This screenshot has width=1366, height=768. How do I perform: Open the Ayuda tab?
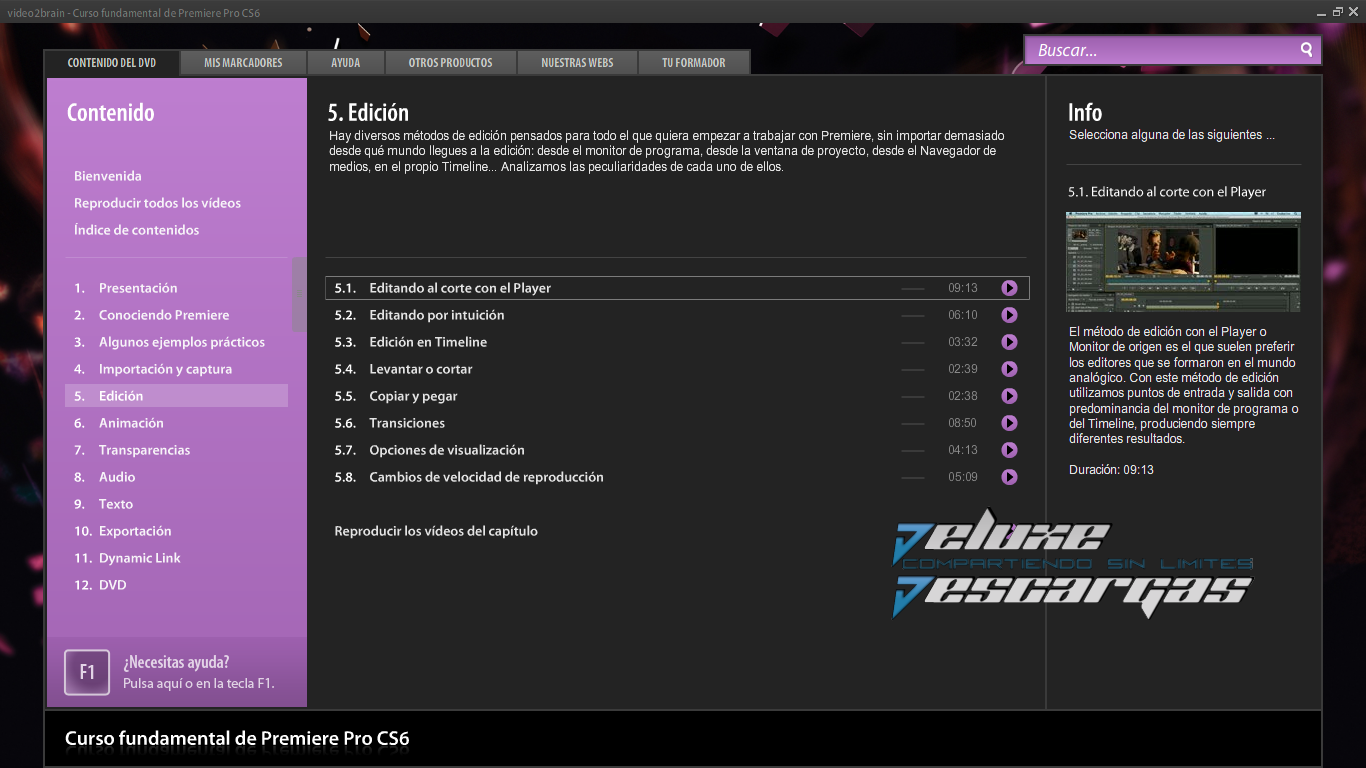(346, 62)
